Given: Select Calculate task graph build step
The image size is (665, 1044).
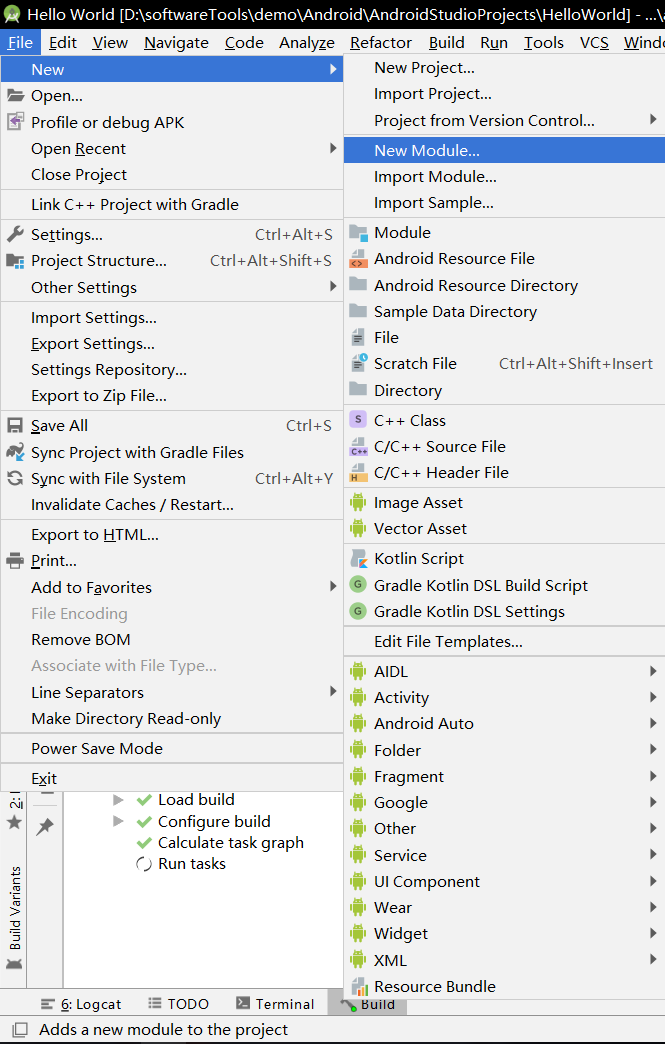Looking at the screenshot, I should point(230,842).
